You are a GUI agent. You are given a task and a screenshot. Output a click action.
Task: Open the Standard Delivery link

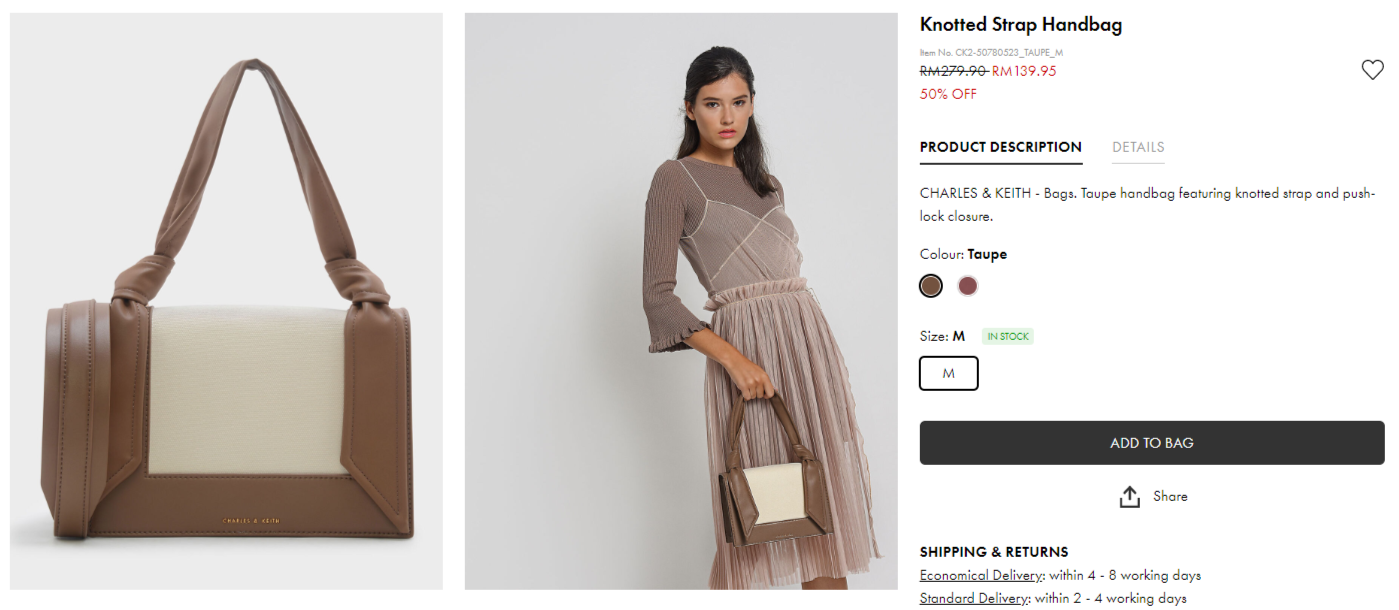974,598
